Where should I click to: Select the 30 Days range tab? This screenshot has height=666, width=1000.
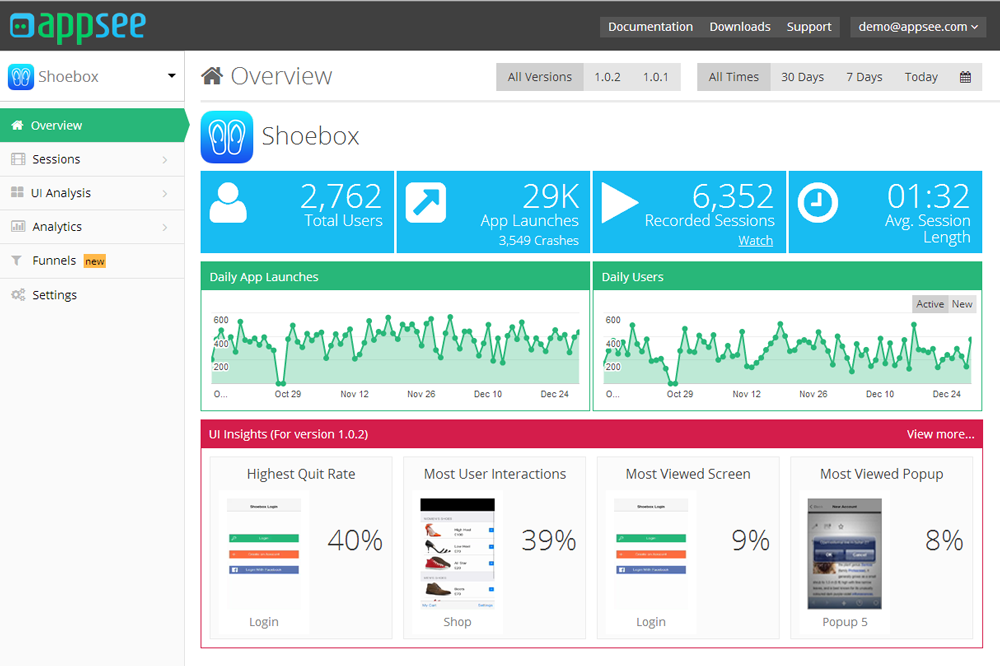point(802,77)
